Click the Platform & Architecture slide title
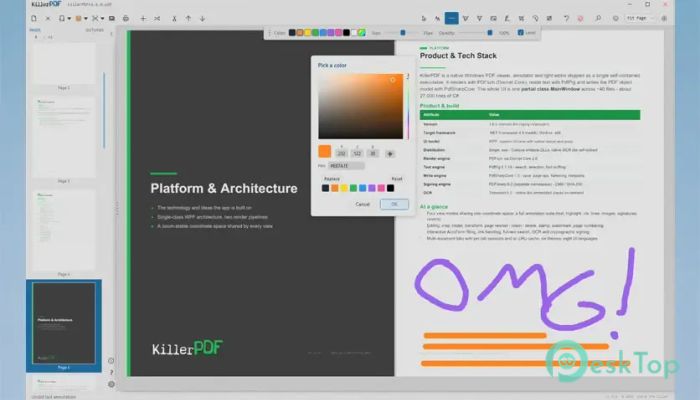 point(224,188)
